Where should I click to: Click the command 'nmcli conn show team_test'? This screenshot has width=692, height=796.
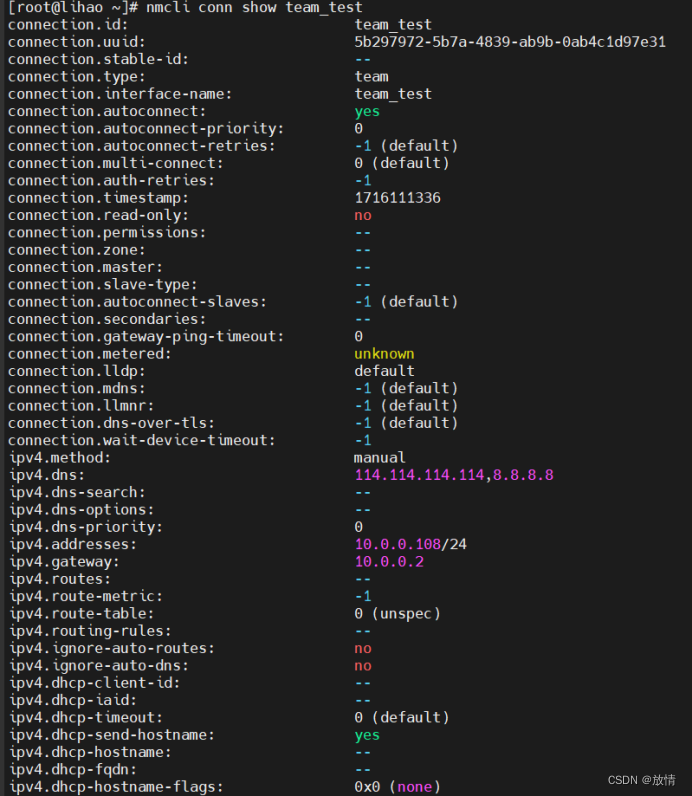(x=254, y=8)
